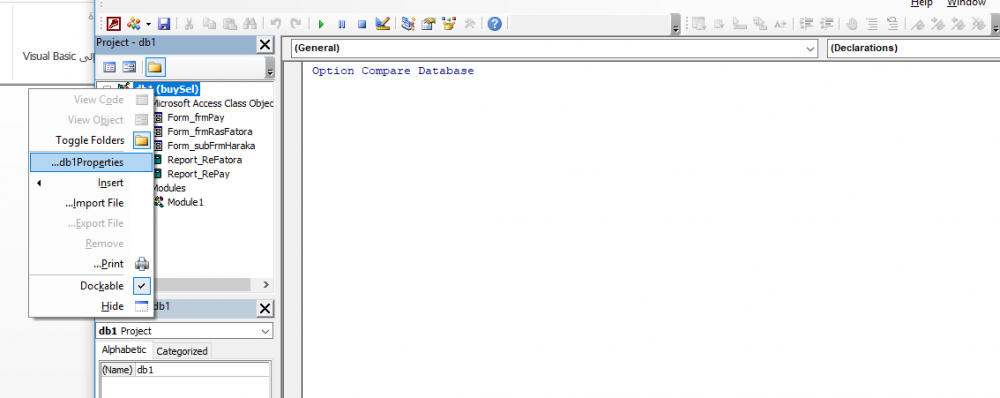1000x398 pixels.
Task: Toggle Folders icon in Project panel toolbar
Action: [155, 67]
